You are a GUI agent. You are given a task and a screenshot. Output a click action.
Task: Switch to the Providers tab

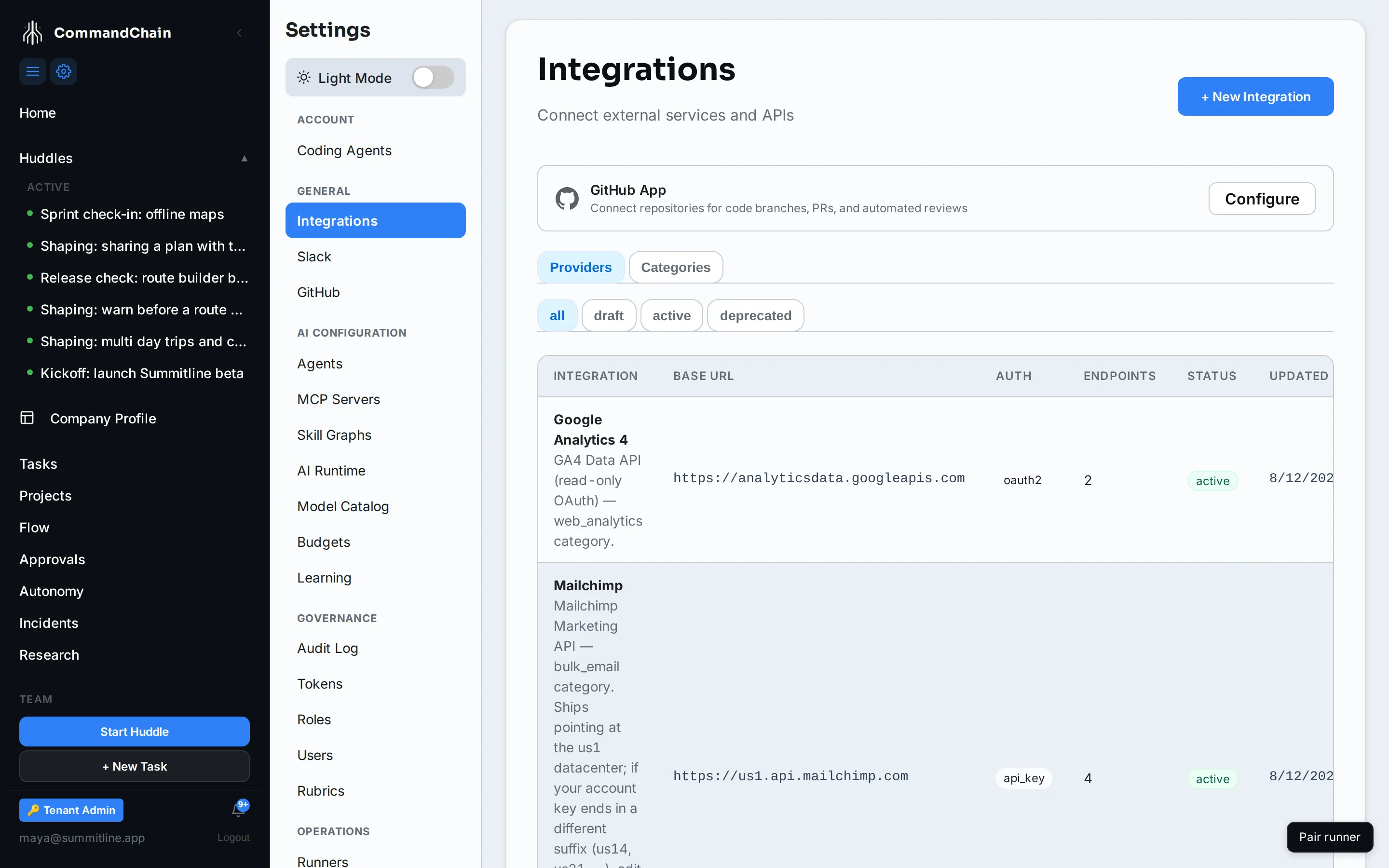coord(580,267)
